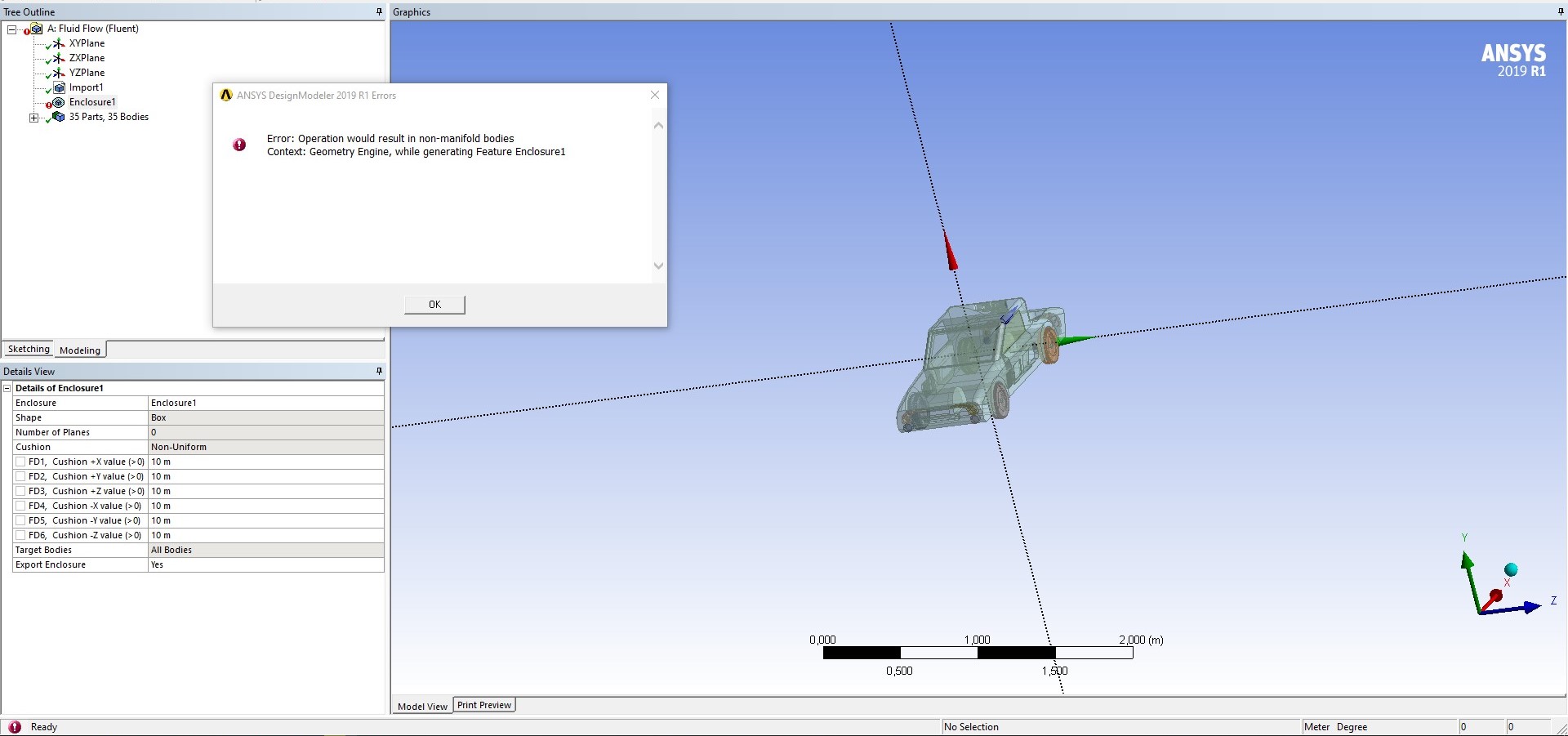Edit the Number of Planes value

pos(265,432)
